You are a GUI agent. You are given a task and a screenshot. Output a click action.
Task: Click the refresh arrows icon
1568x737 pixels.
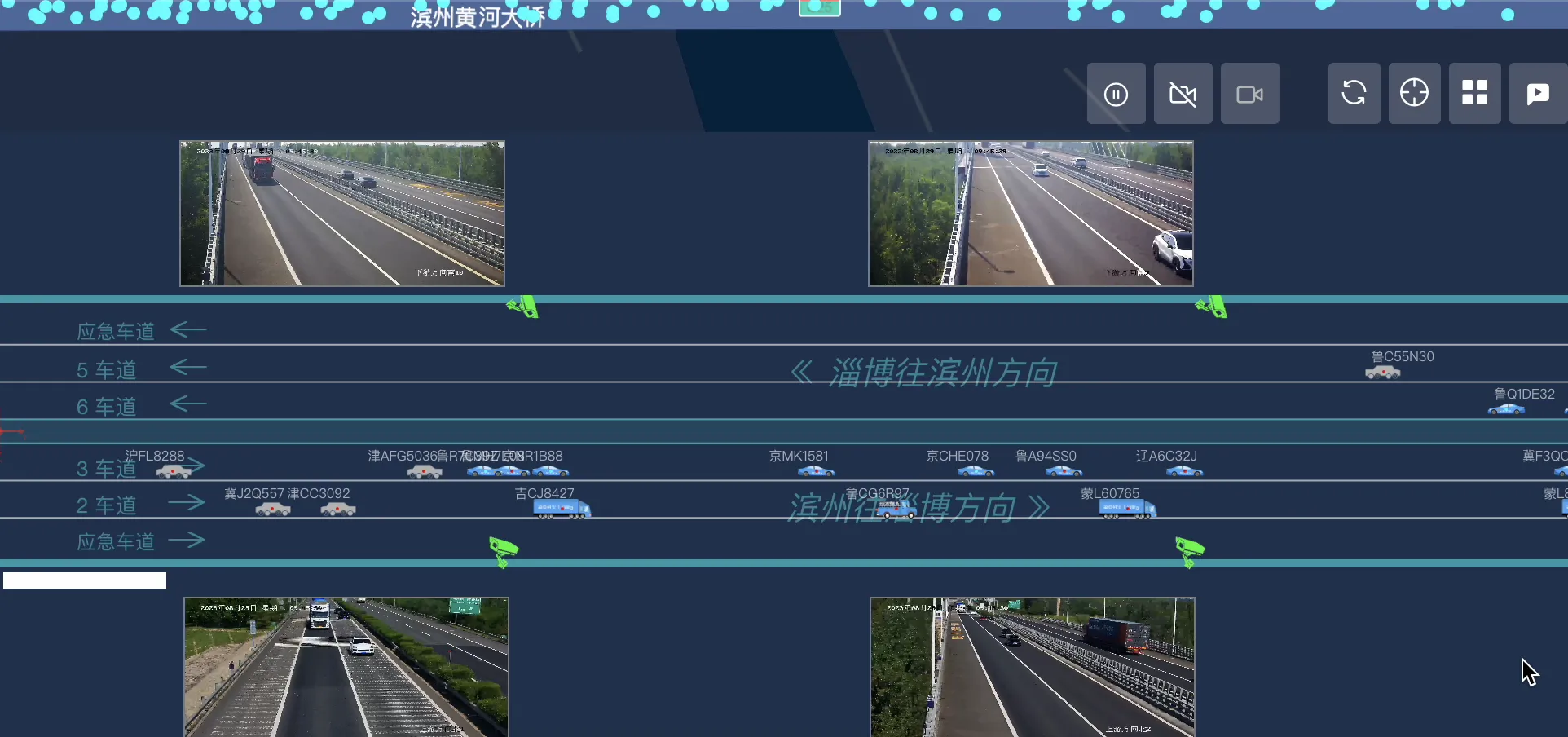point(1354,93)
